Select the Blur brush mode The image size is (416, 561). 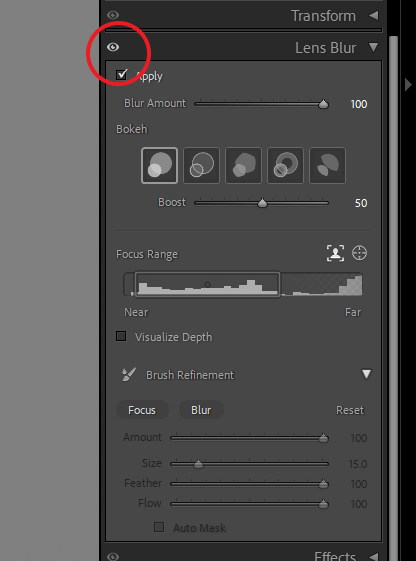click(201, 410)
